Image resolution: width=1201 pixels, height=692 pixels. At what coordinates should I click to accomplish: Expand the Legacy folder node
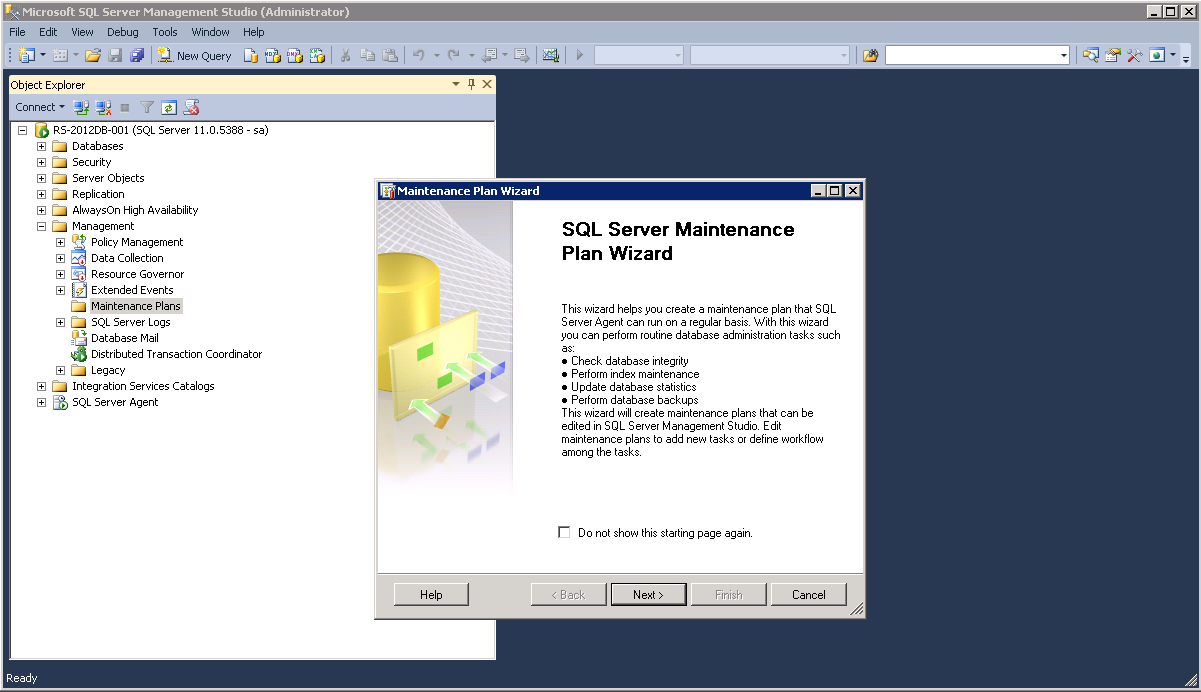point(61,370)
